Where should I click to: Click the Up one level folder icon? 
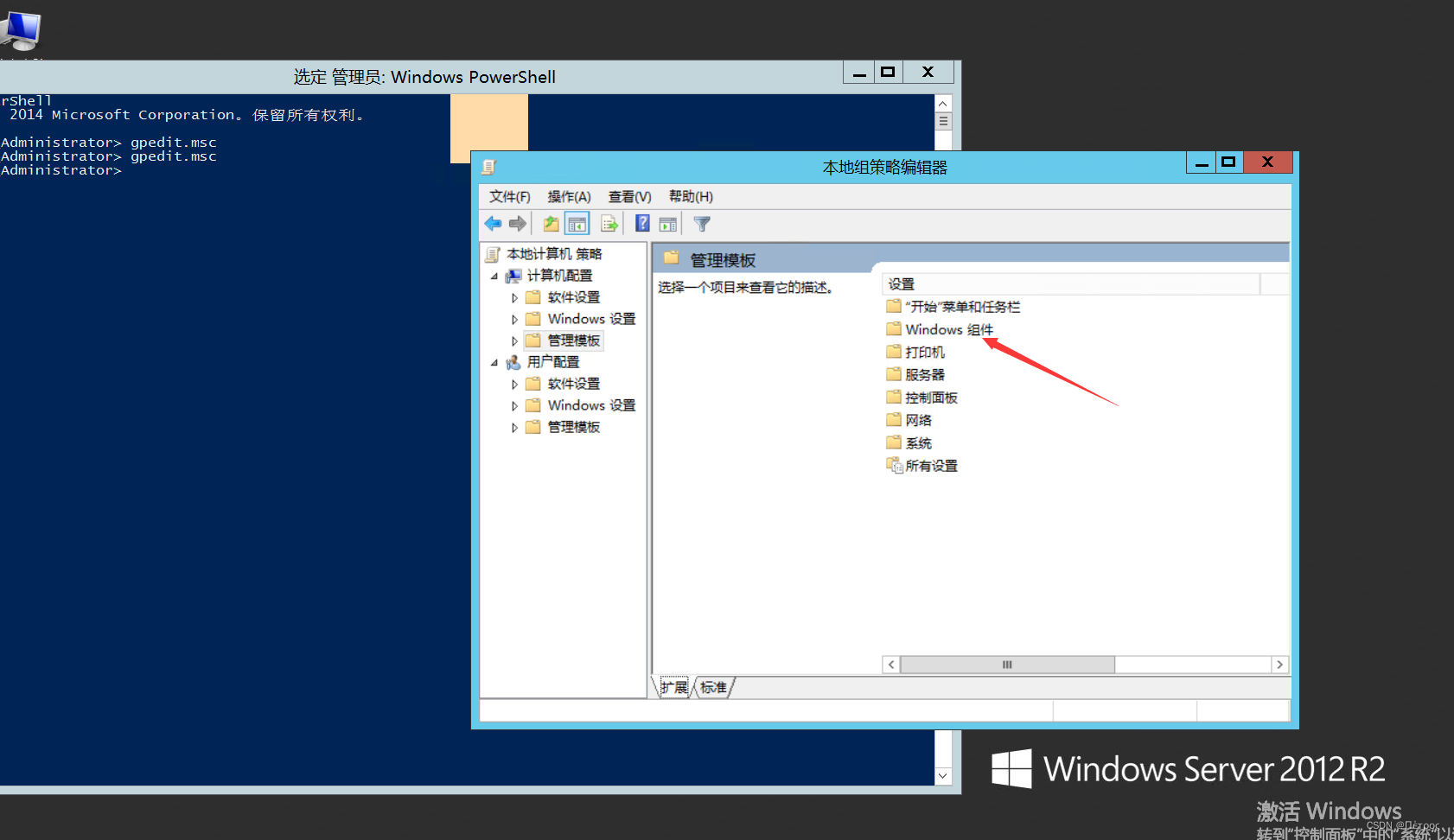[x=551, y=224]
